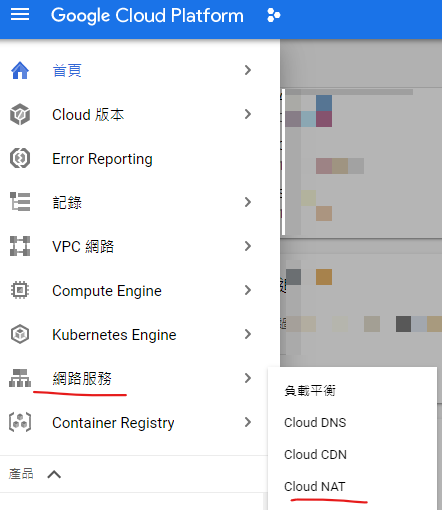Click the Kubernetes Engine hexagon icon
Viewport: 442px width, 510px height.
[x=20, y=334]
